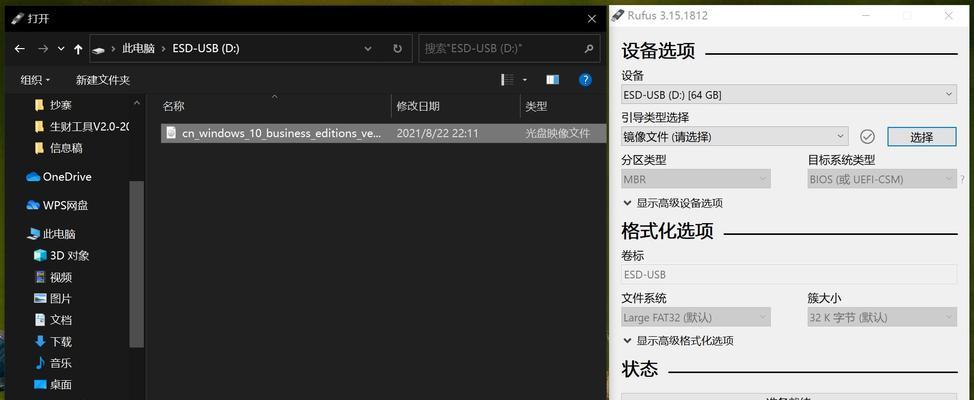974x400 pixels.
Task: Select the cn_windows_10_business_editions ISO file
Action: coord(383,133)
